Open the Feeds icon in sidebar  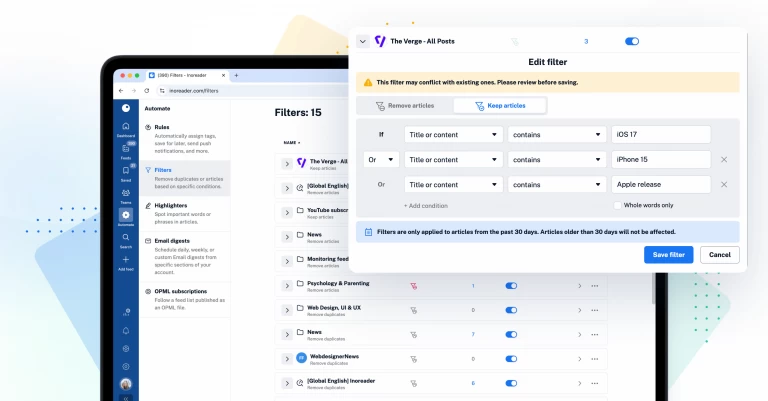pos(126,150)
